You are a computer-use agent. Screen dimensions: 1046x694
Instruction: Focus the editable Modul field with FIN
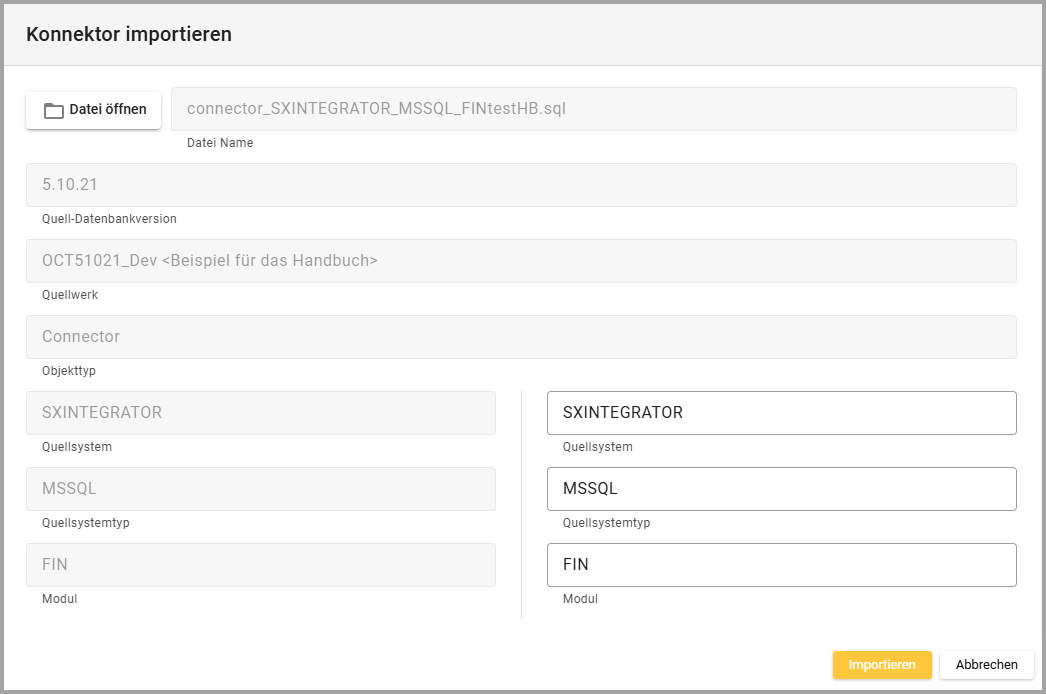click(x=781, y=565)
